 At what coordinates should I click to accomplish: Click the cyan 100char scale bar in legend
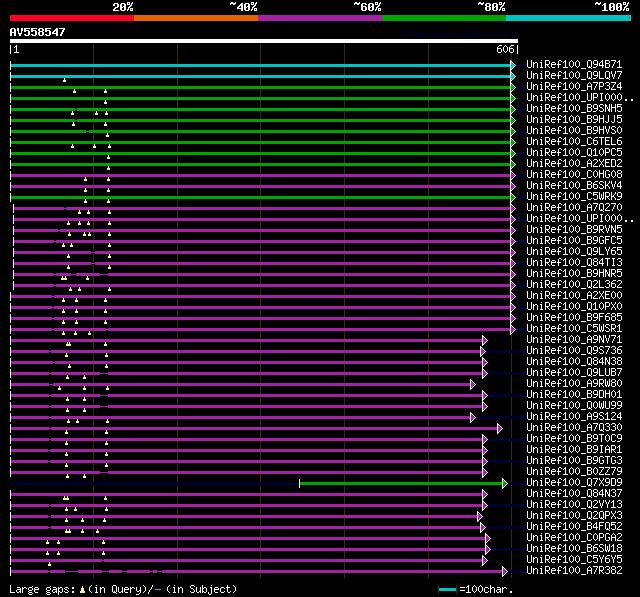[447, 589]
